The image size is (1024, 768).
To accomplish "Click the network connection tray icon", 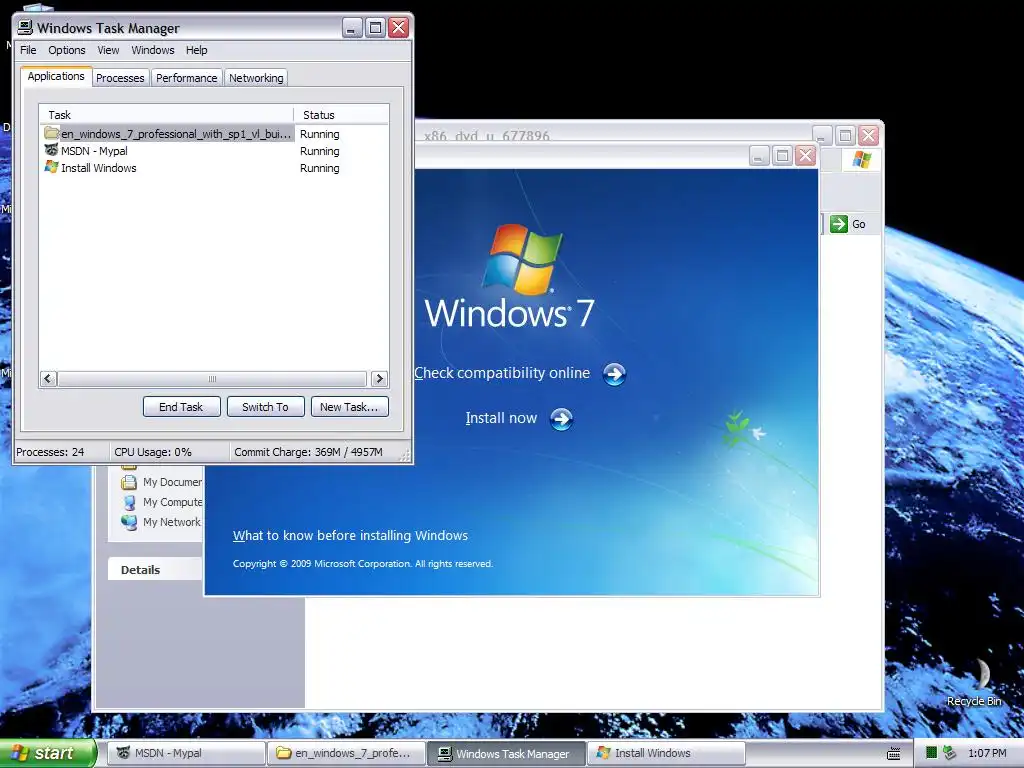I will tap(950, 753).
